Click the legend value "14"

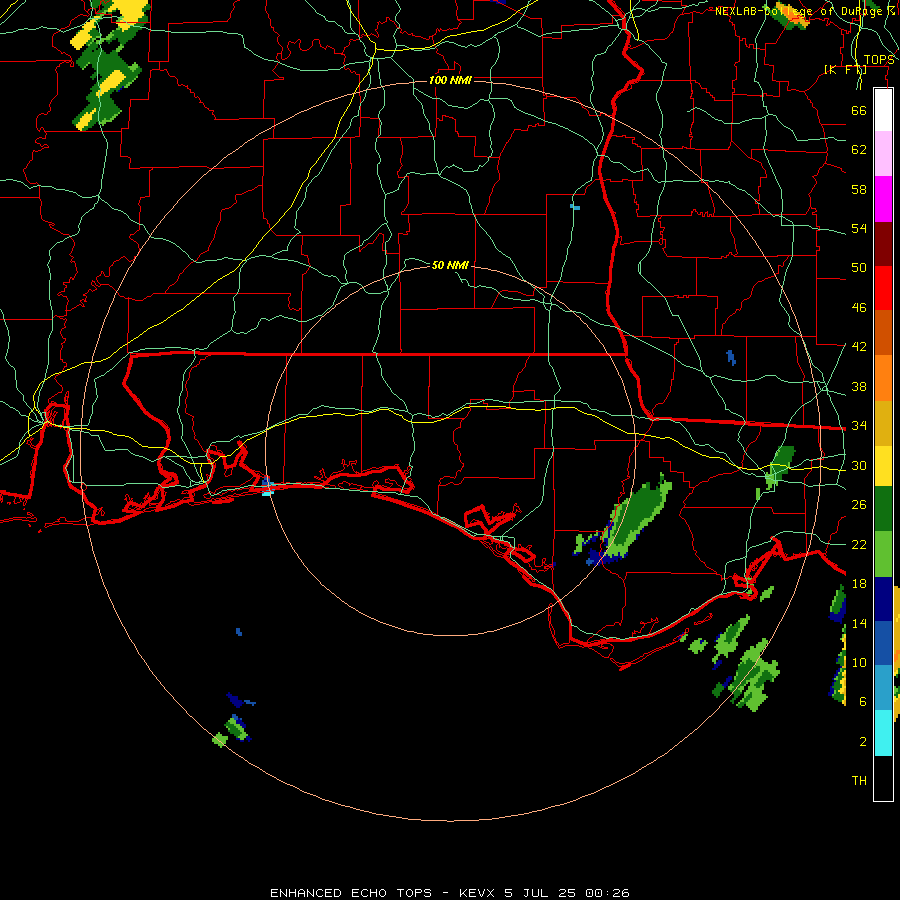click(x=859, y=623)
